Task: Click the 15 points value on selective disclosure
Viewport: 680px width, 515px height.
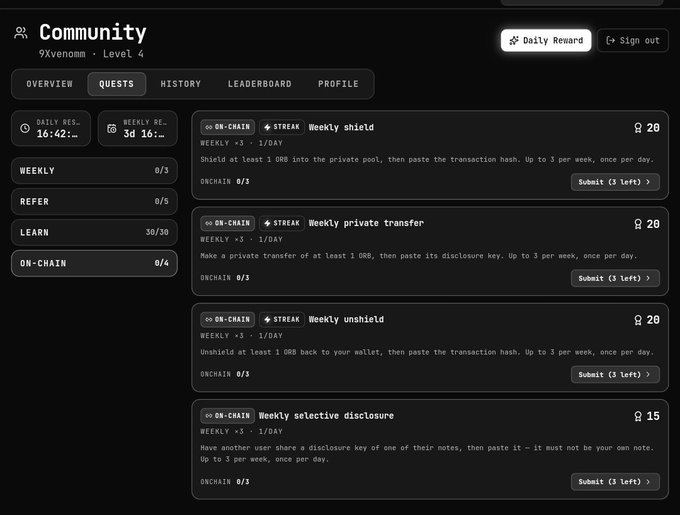Action: click(653, 416)
